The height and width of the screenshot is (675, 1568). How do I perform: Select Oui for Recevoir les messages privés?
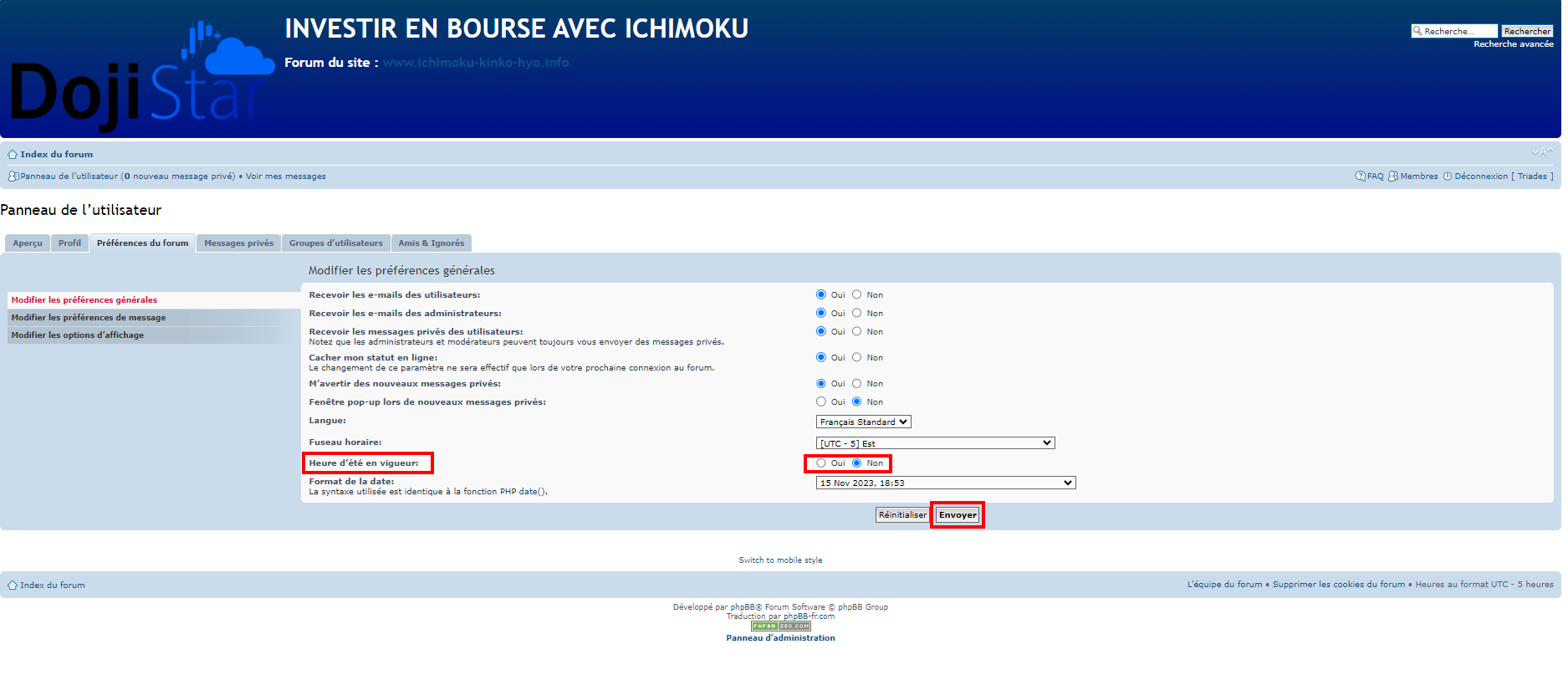(x=821, y=332)
